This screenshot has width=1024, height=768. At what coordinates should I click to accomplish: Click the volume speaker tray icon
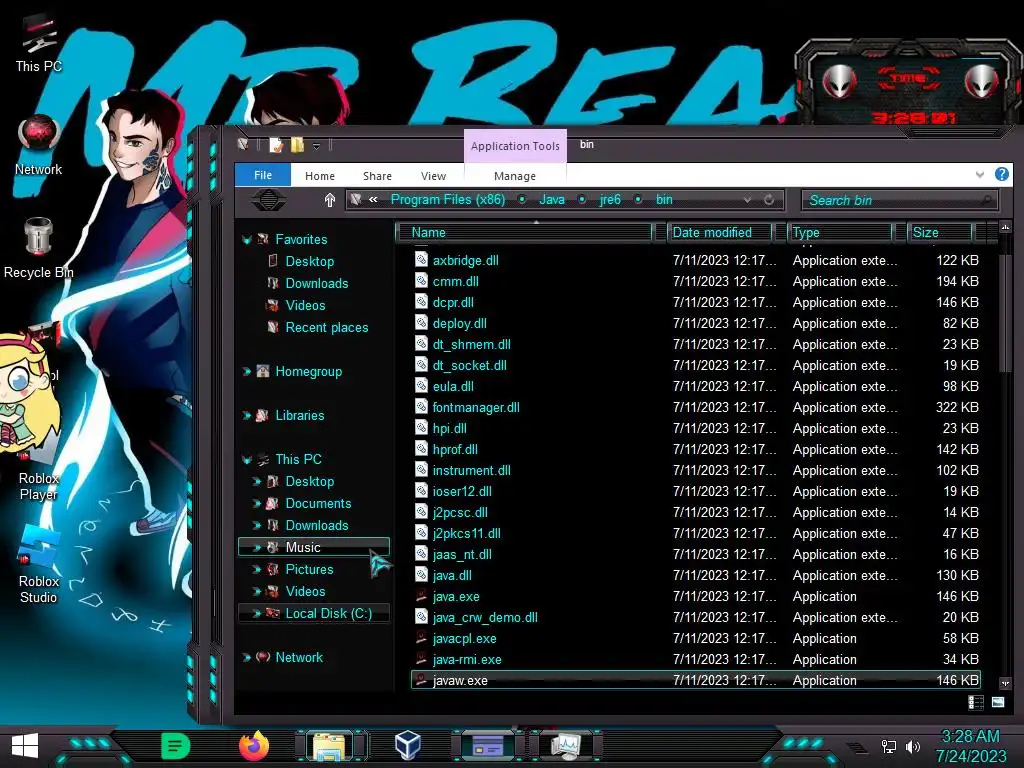pos(913,746)
